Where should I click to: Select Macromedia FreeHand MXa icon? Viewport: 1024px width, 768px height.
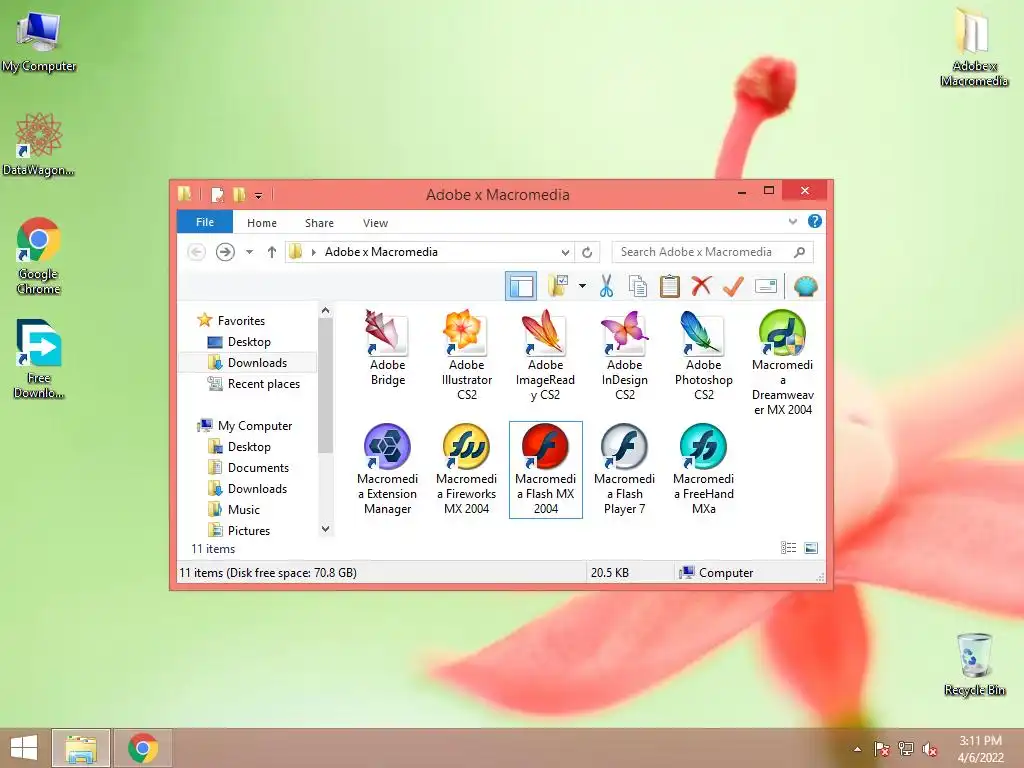703,470
